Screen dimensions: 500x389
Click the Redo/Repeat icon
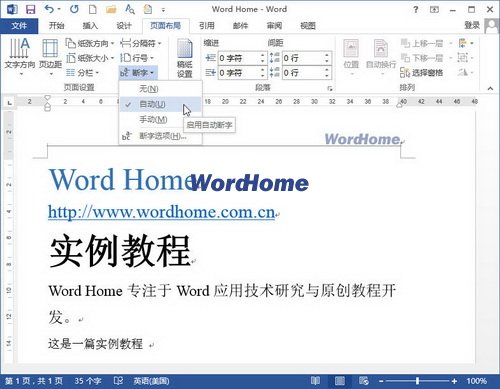[74, 9]
